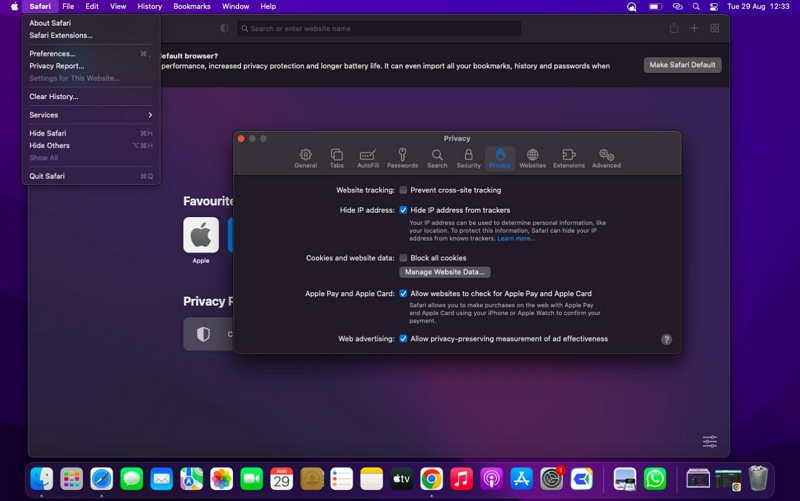Switch to the Search preferences pane
This screenshot has width=800, height=501.
(x=437, y=159)
